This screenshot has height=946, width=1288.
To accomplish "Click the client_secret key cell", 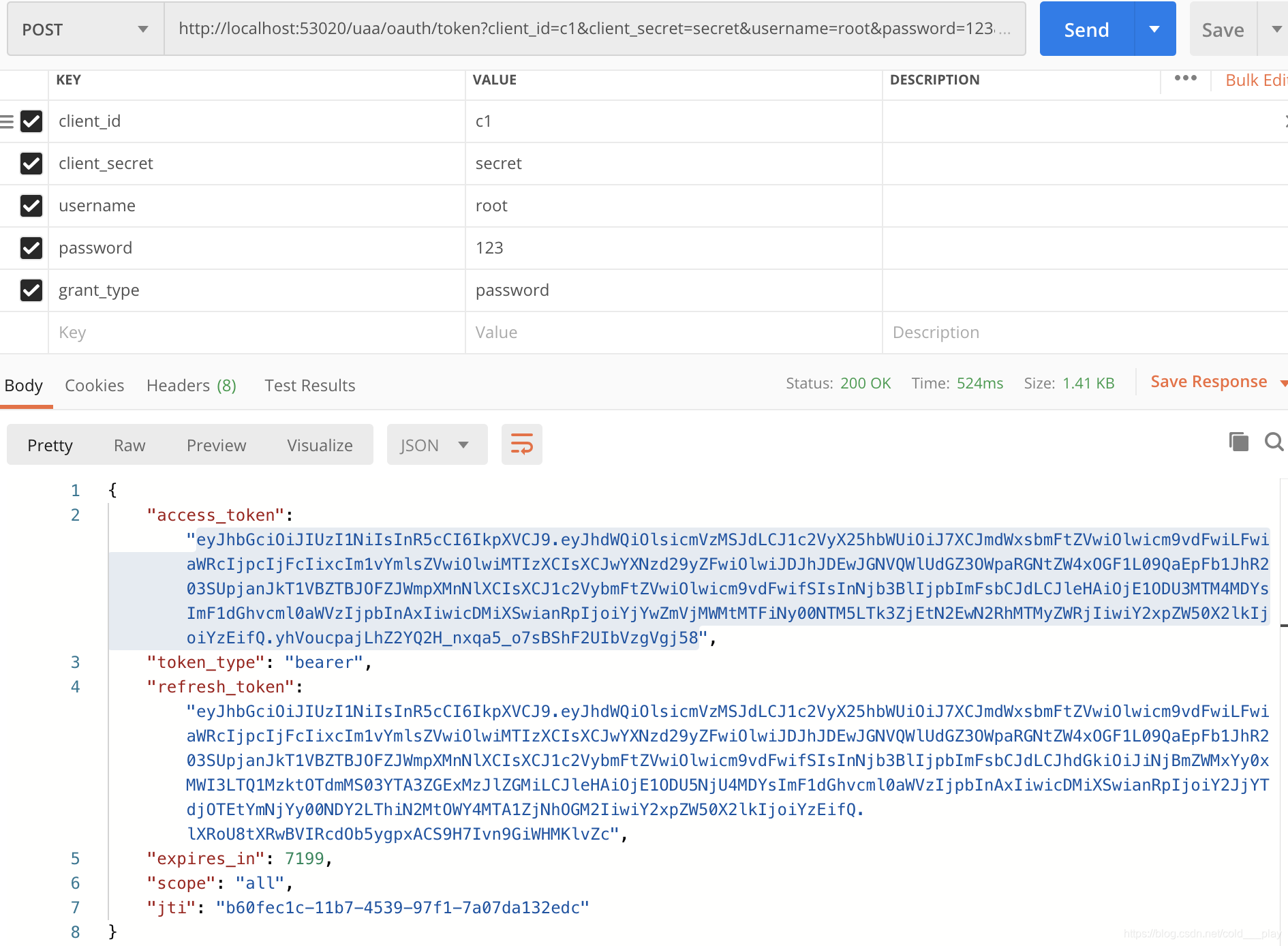I will click(x=257, y=164).
